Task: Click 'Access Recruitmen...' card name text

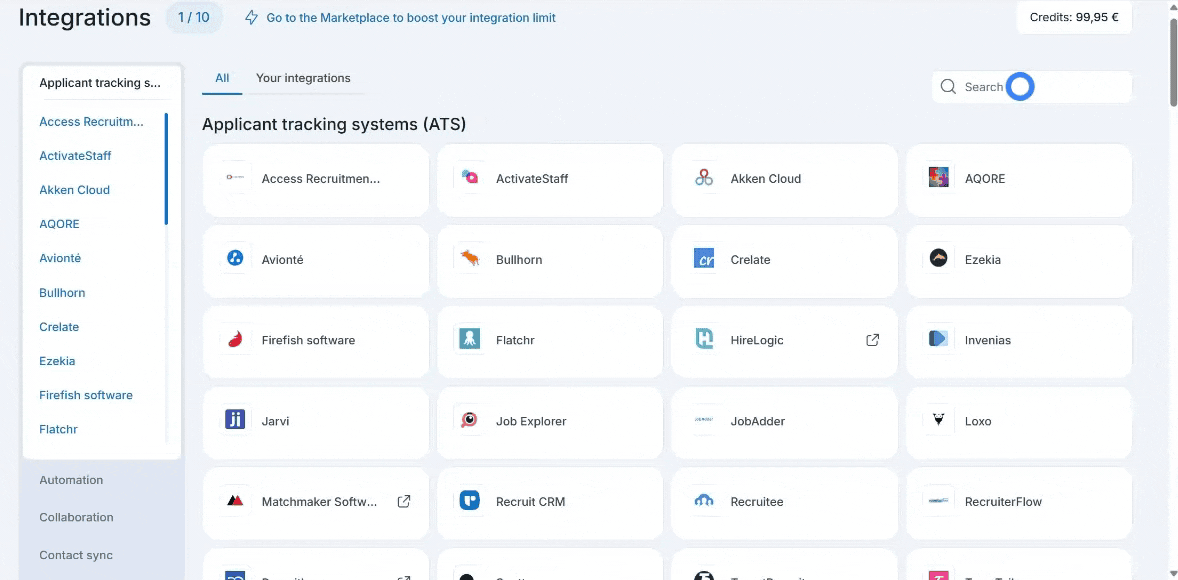Action: [x=321, y=179]
